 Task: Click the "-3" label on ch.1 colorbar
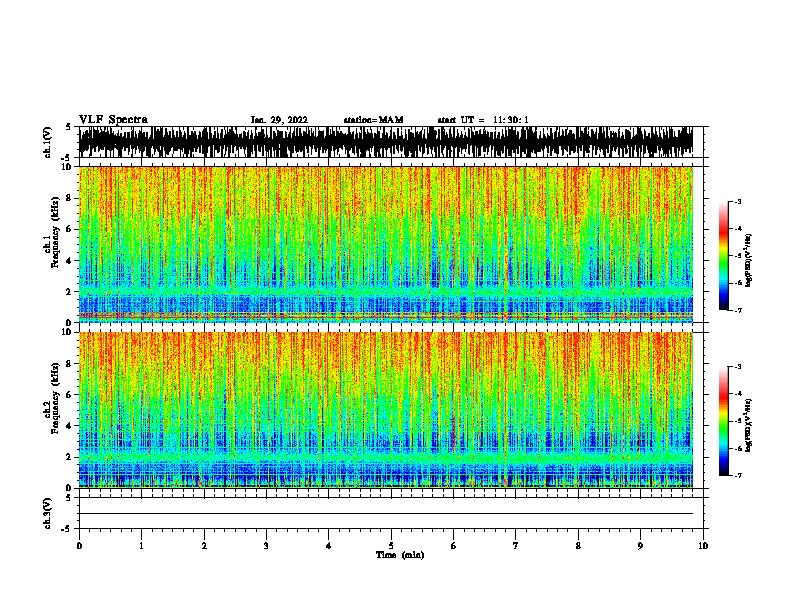pos(738,201)
